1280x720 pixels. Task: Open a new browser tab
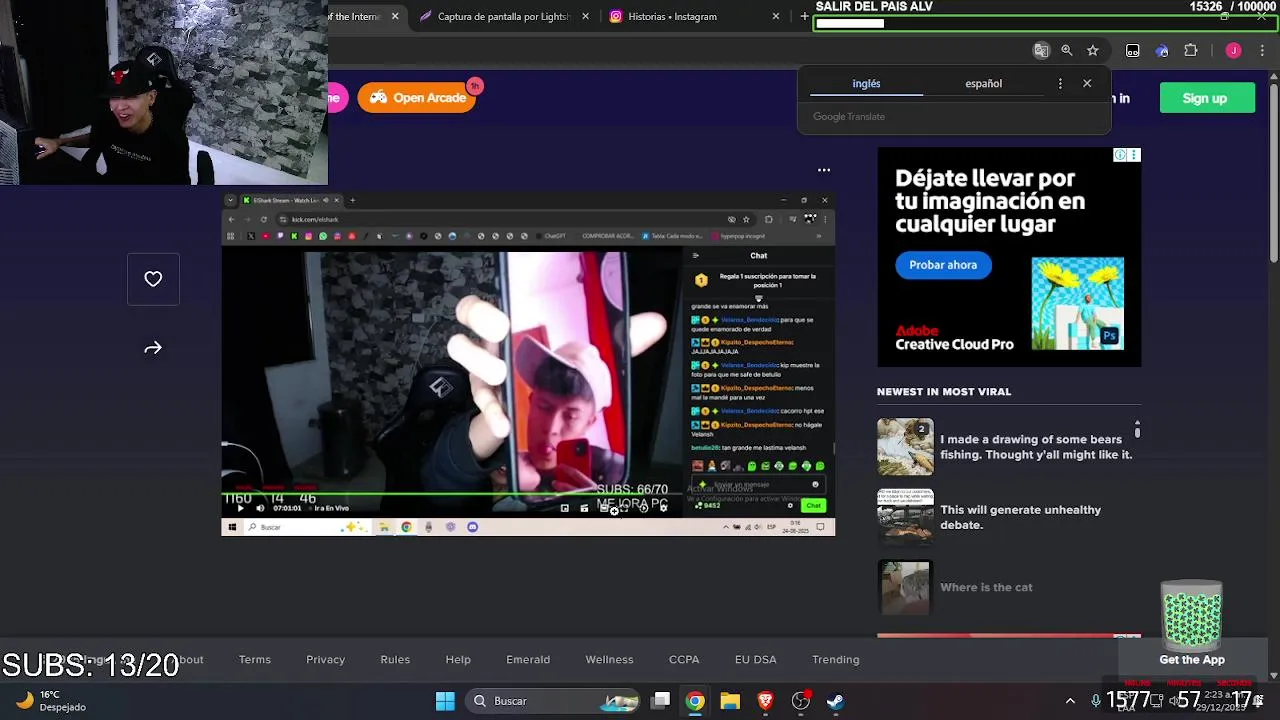tap(804, 17)
